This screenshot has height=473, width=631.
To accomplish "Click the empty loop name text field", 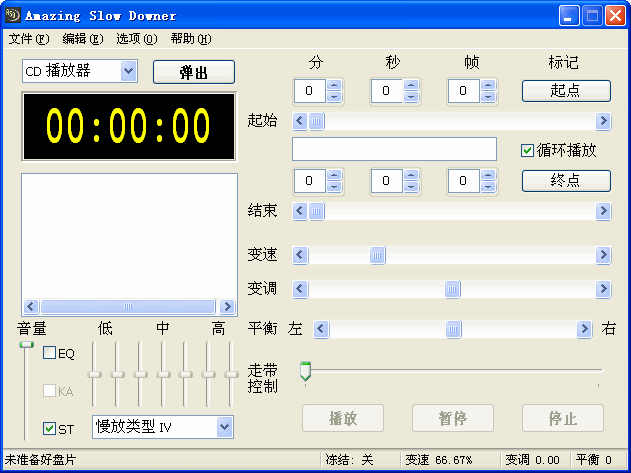I will [x=394, y=149].
